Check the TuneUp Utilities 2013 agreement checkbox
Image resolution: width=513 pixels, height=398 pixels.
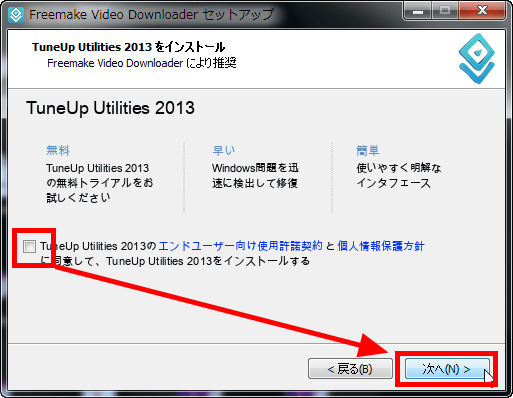[29, 247]
